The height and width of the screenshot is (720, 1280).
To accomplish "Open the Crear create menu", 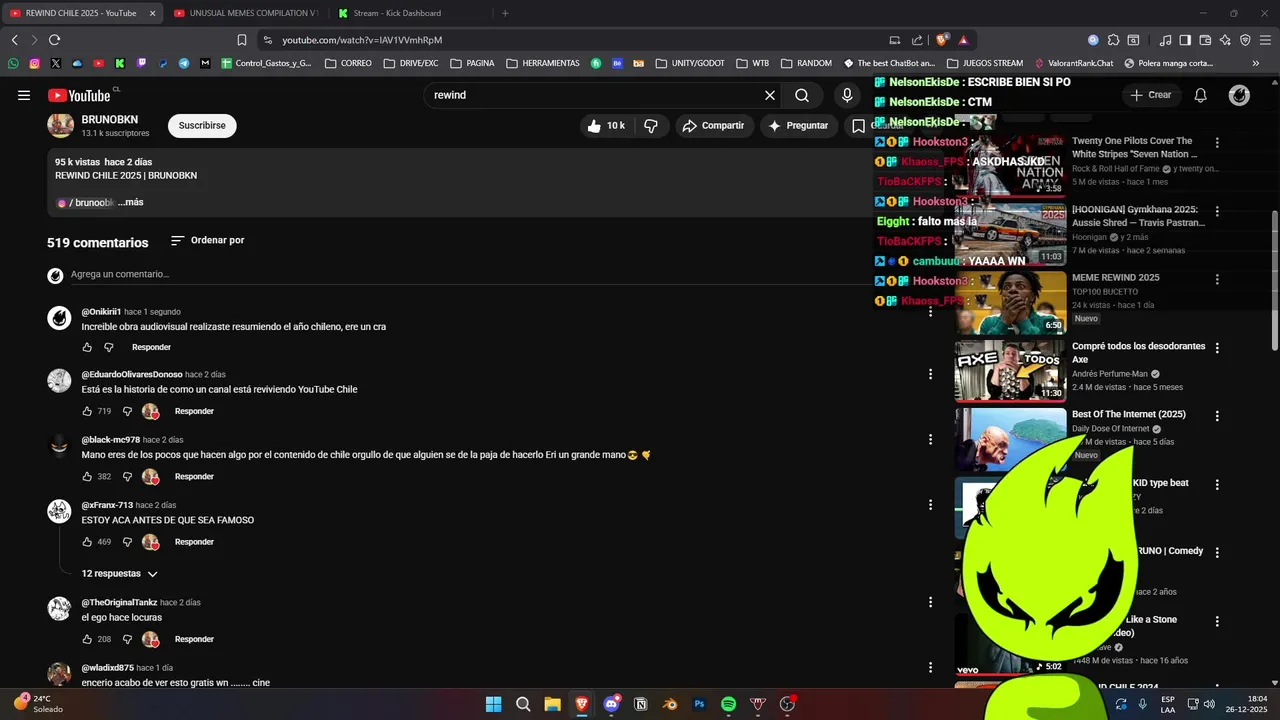I will [x=1150, y=95].
